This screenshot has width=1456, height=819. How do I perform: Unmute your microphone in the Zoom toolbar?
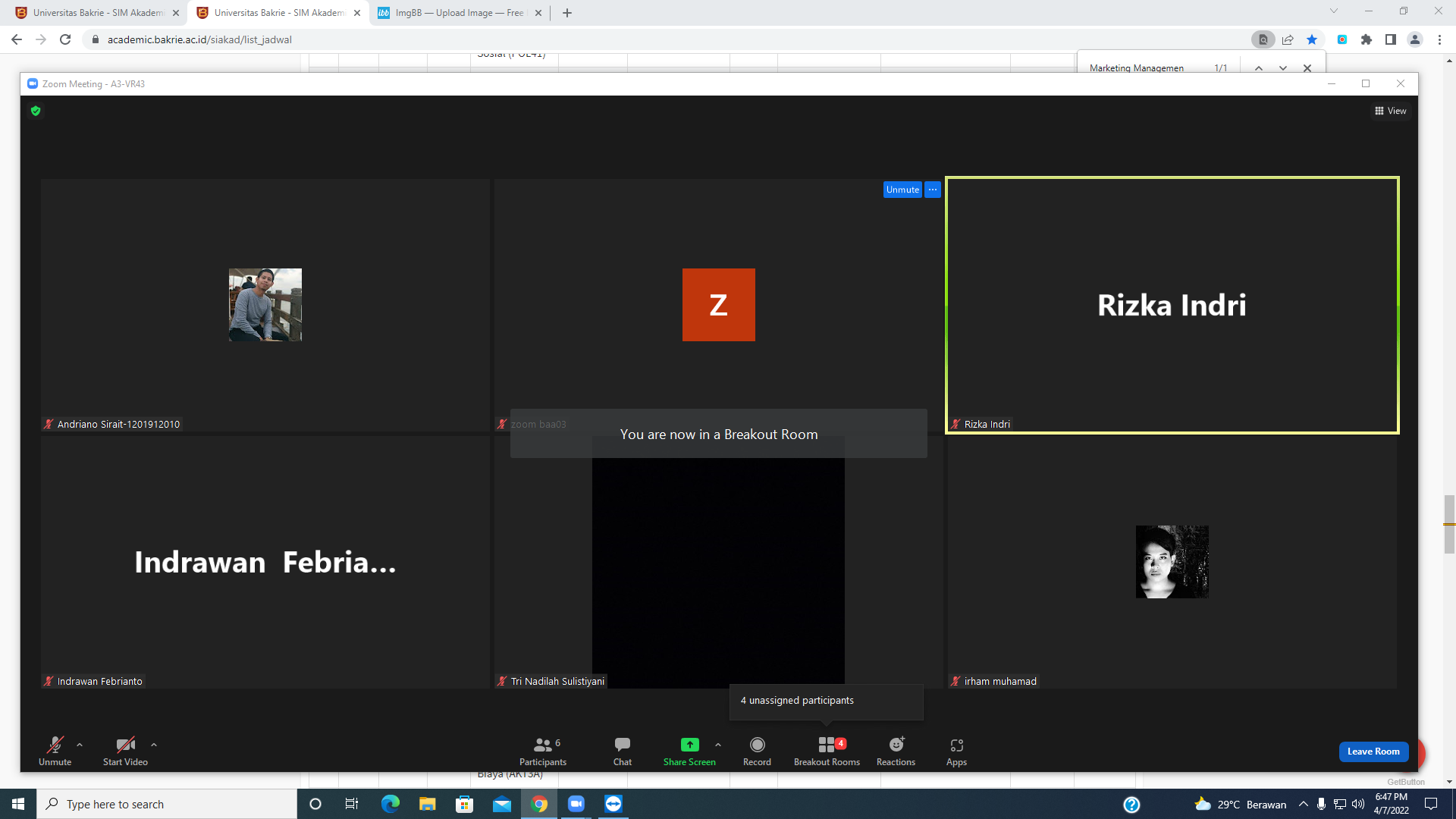(55, 751)
